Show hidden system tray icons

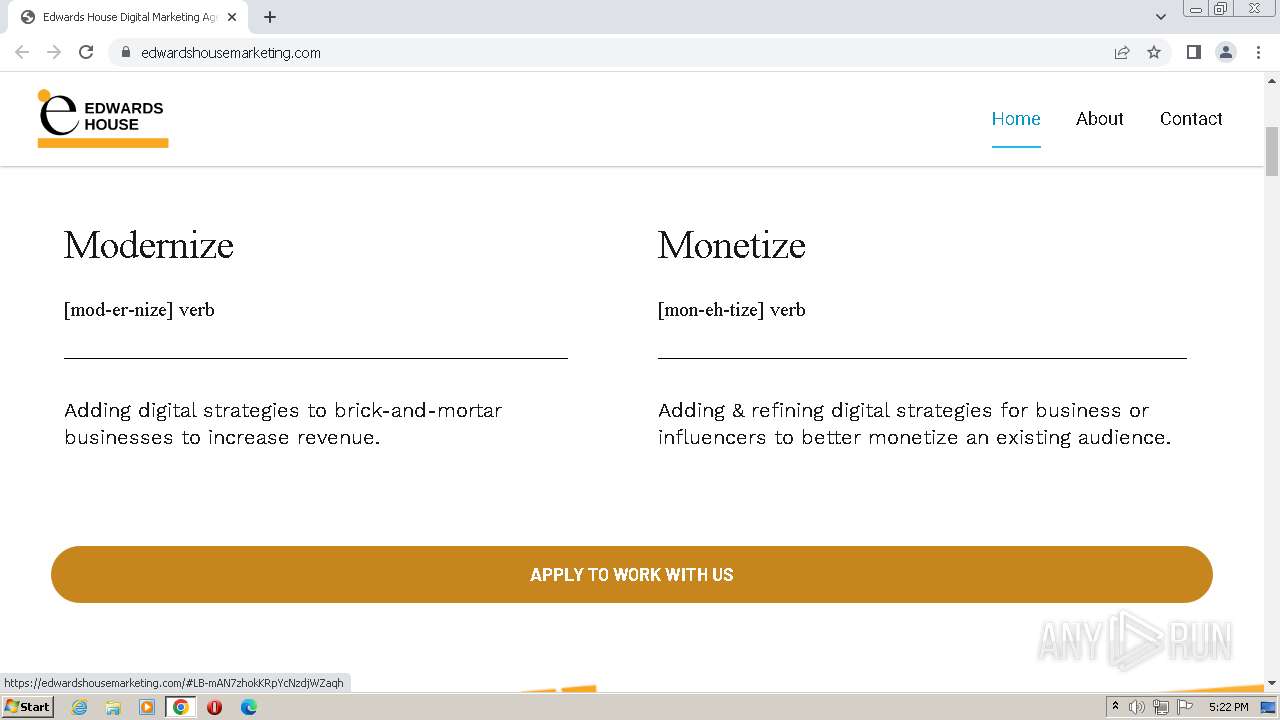click(1115, 707)
